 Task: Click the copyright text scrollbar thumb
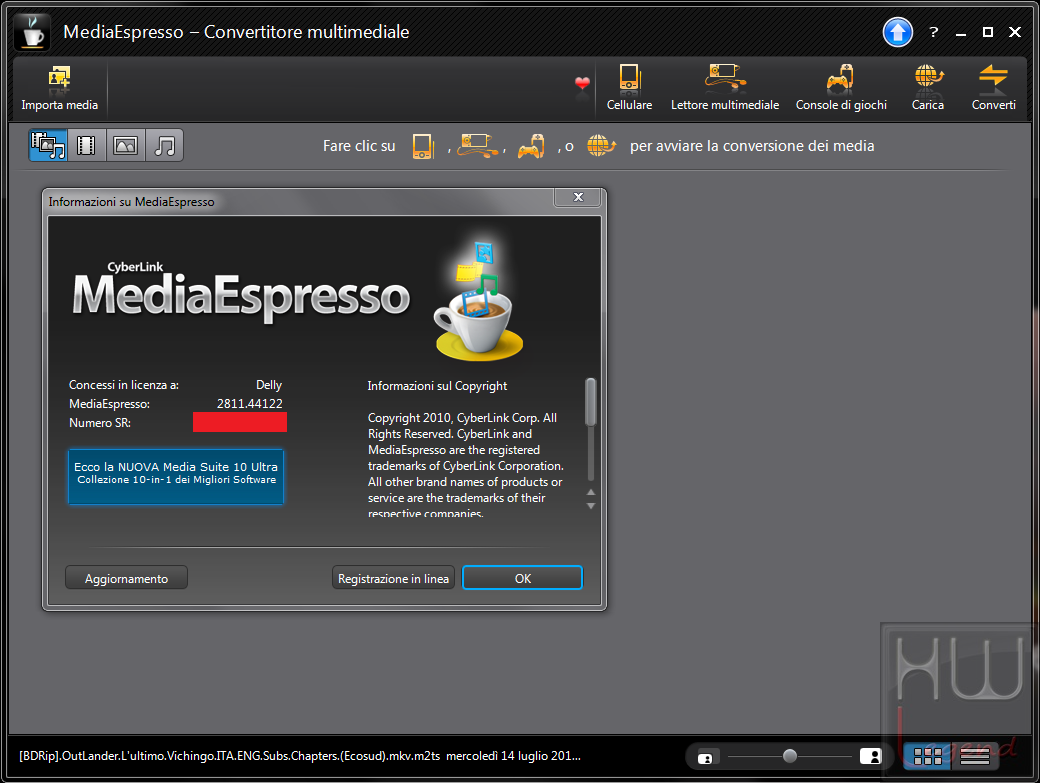[x=590, y=402]
